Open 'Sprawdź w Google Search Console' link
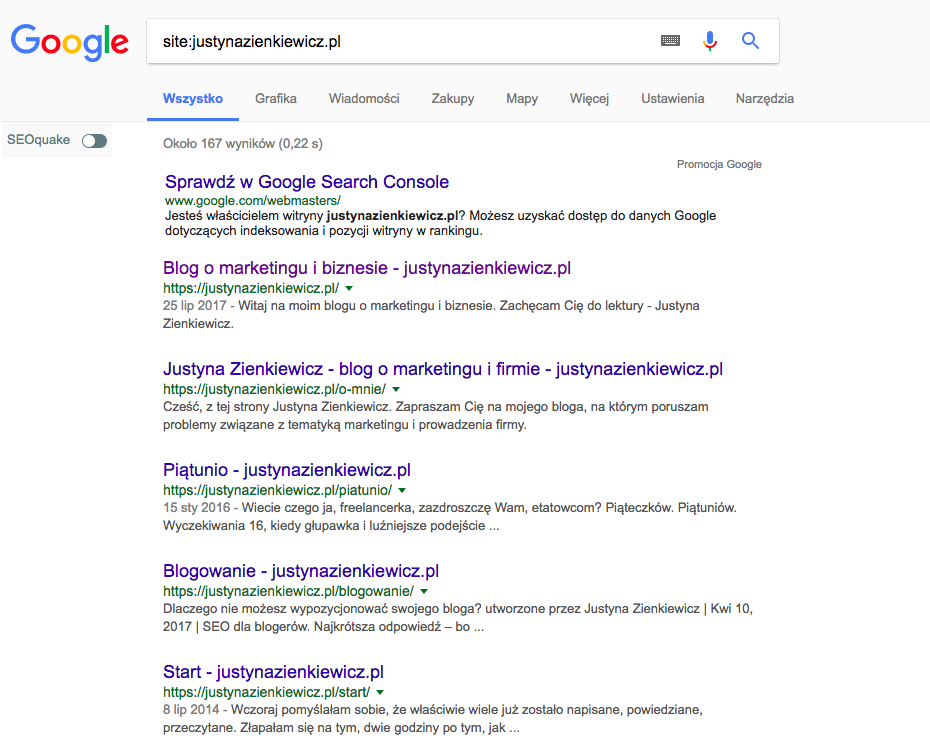The image size is (930, 747). coord(307,182)
